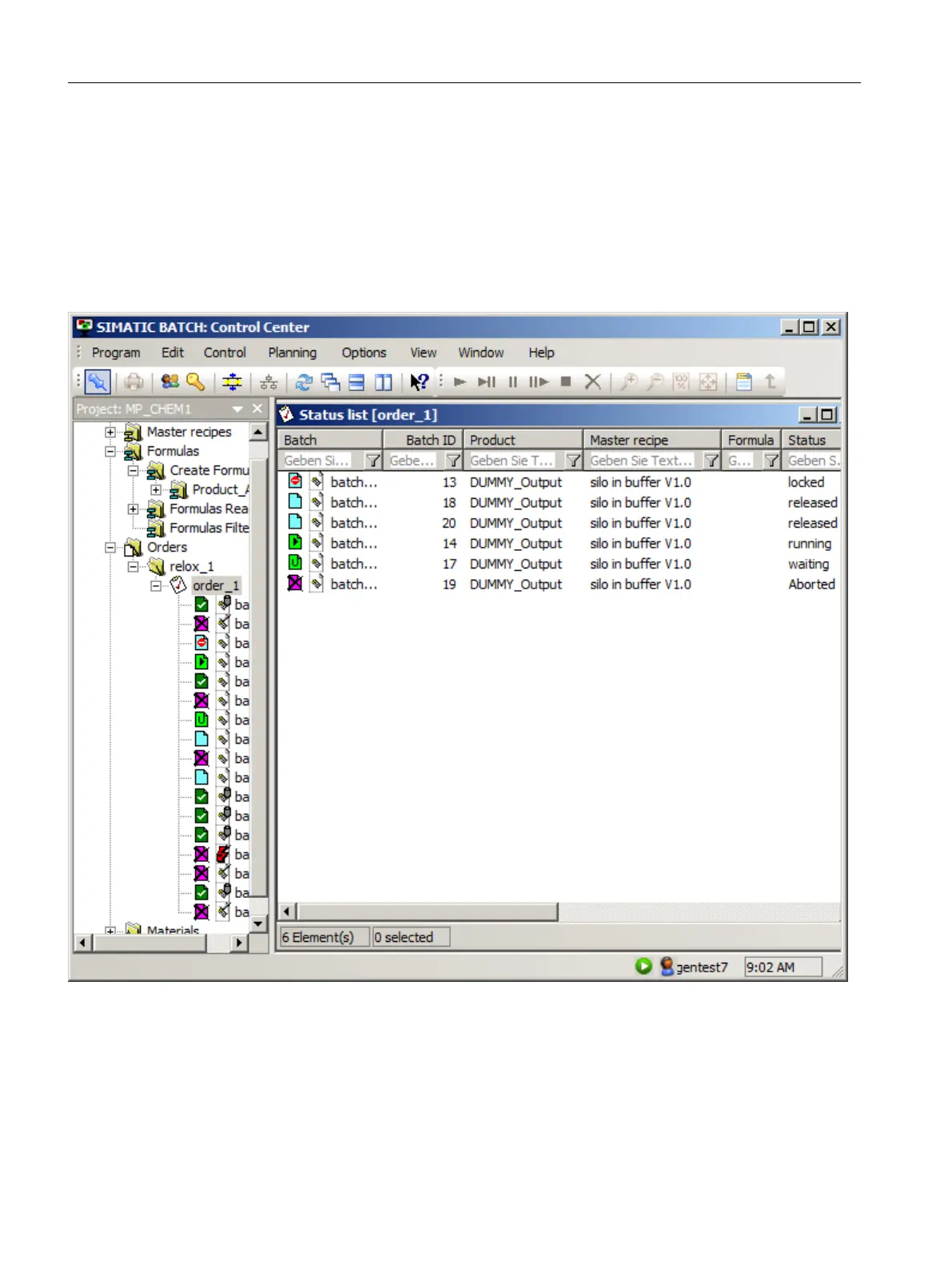The height and width of the screenshot is (1269, 952).
Task: Click the Batch column filter funnel button
Action: pos(372,461)
